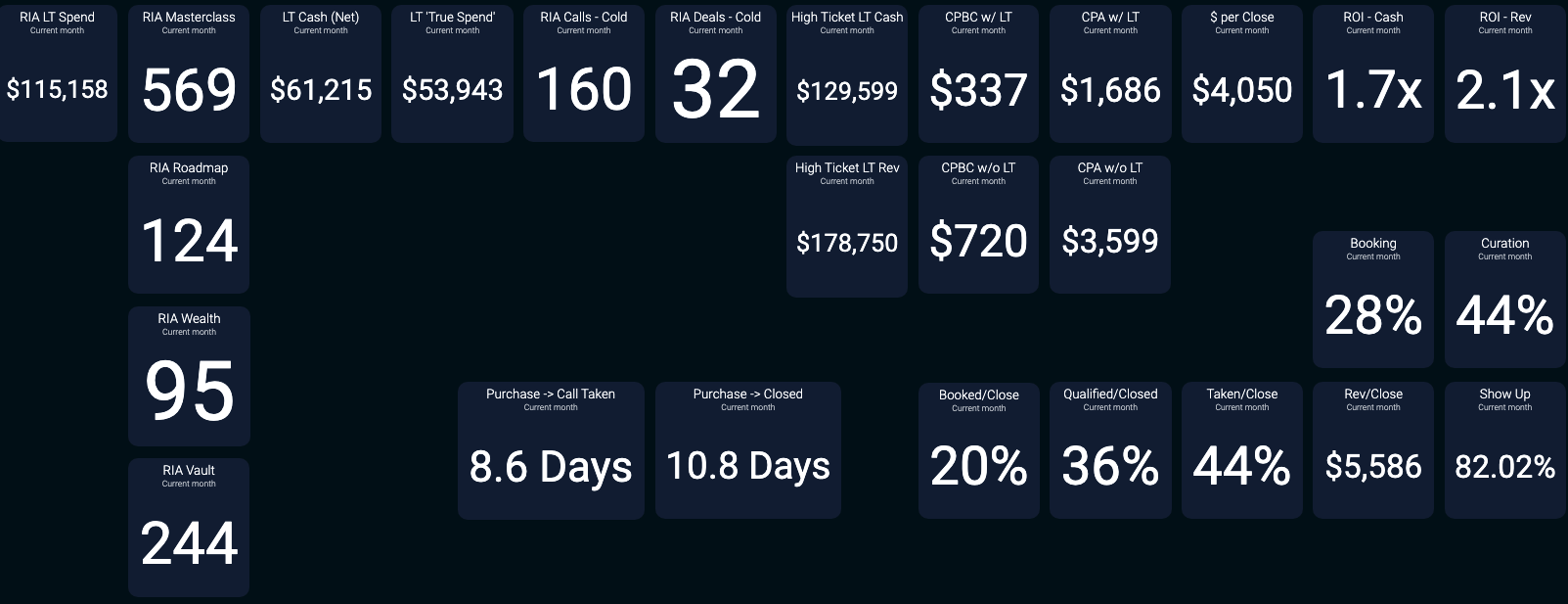This screenshot has height=604, width=1568.
Task: Click the High Ticket LT Cash card
Action: (847, 73)
